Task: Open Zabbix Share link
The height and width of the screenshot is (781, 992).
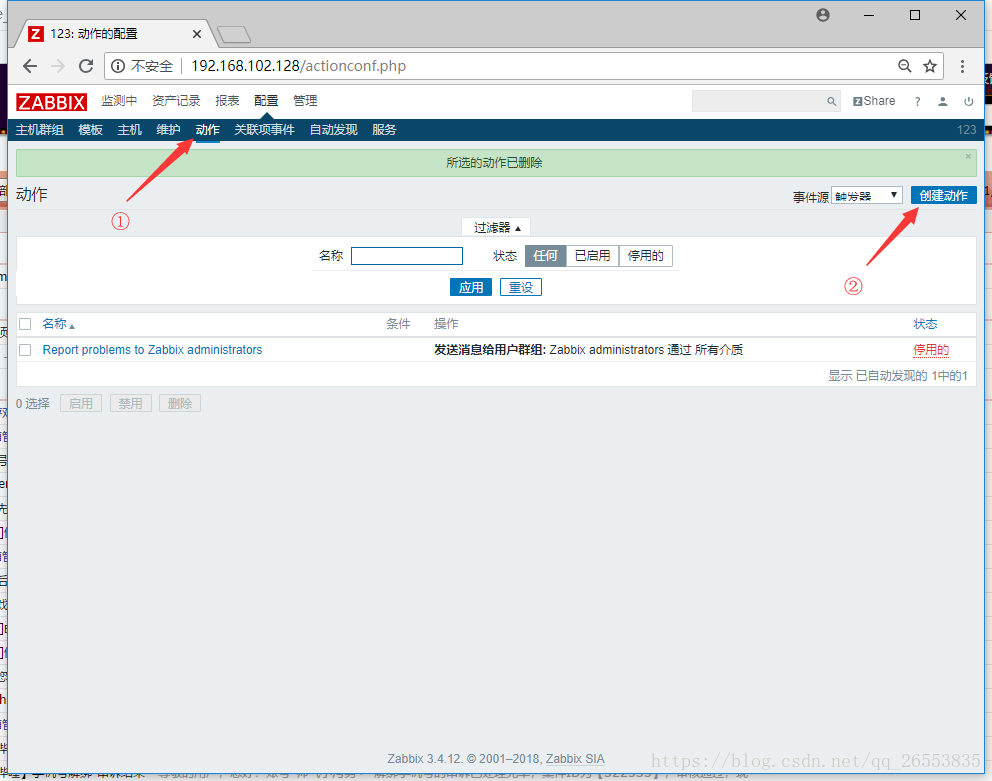Action: point(874,101)
